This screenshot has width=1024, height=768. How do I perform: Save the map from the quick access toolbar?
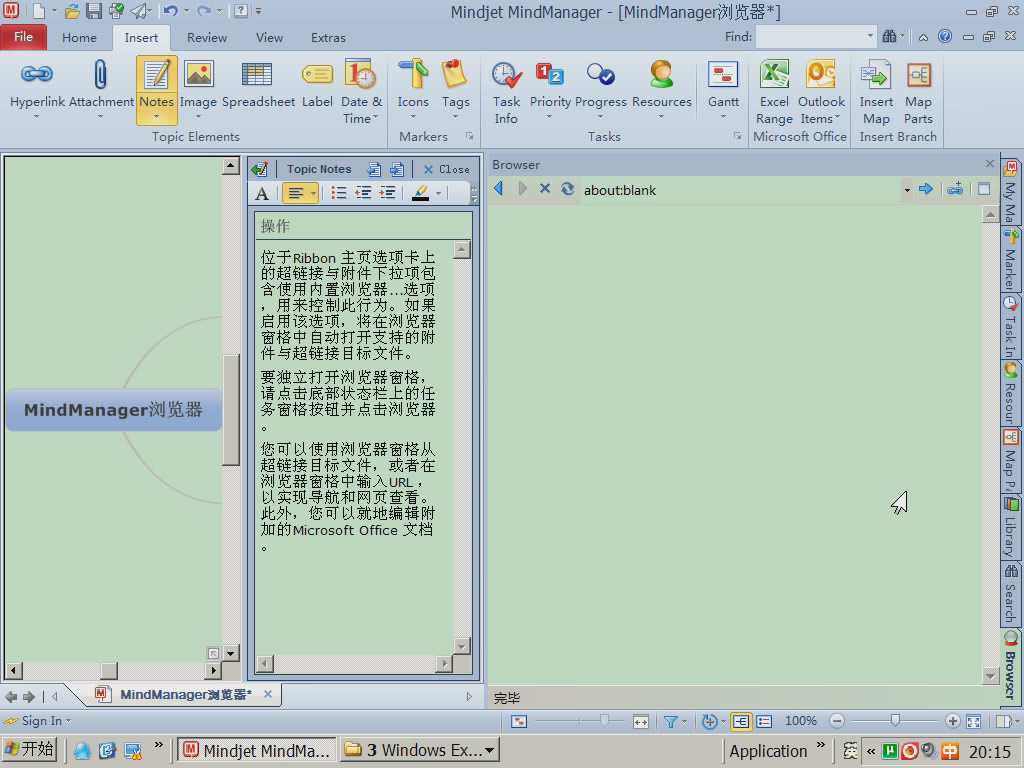coord(94,10)
